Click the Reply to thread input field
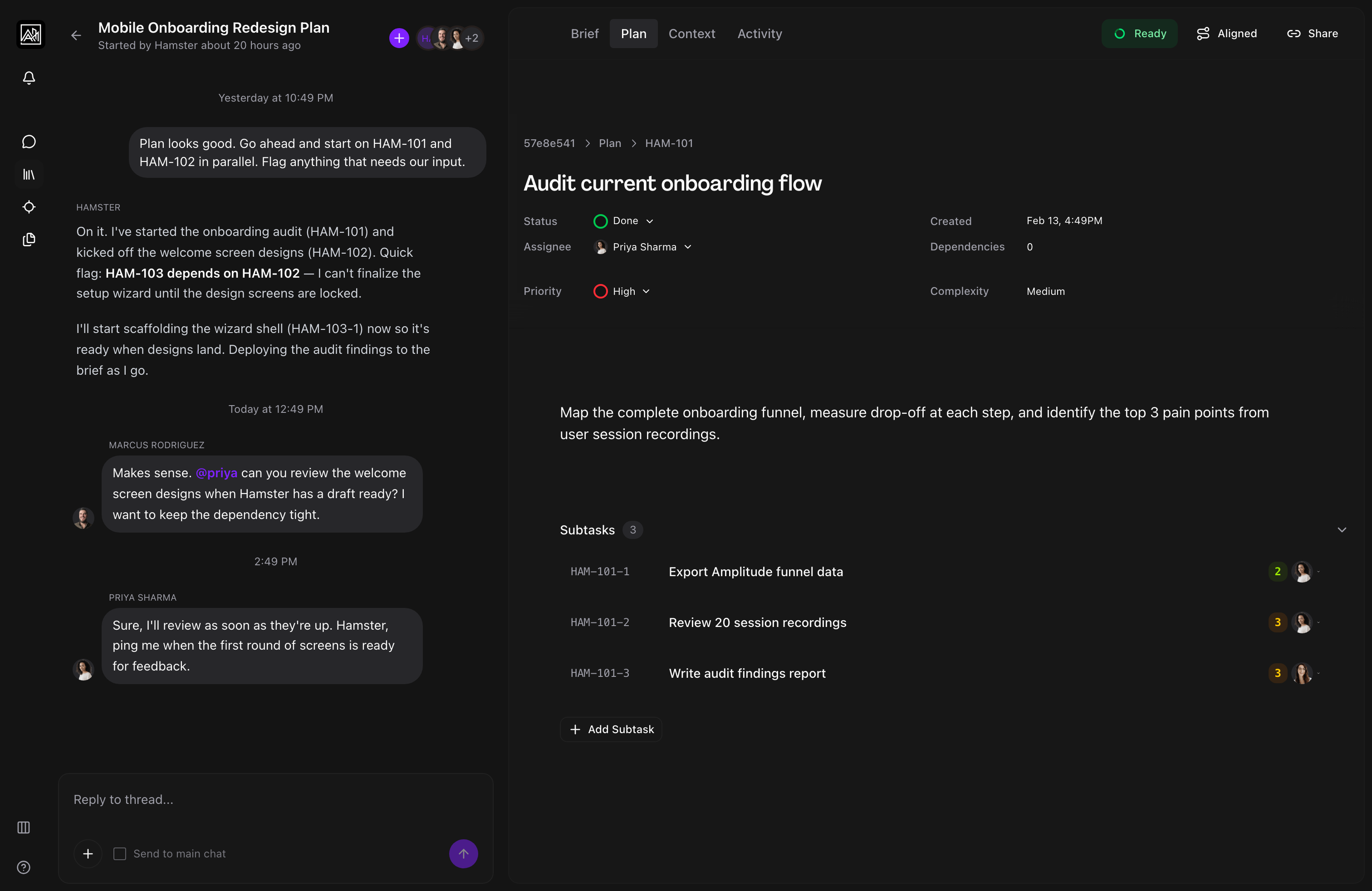This screenshot has width=1372, height=891. click(275, 799)
